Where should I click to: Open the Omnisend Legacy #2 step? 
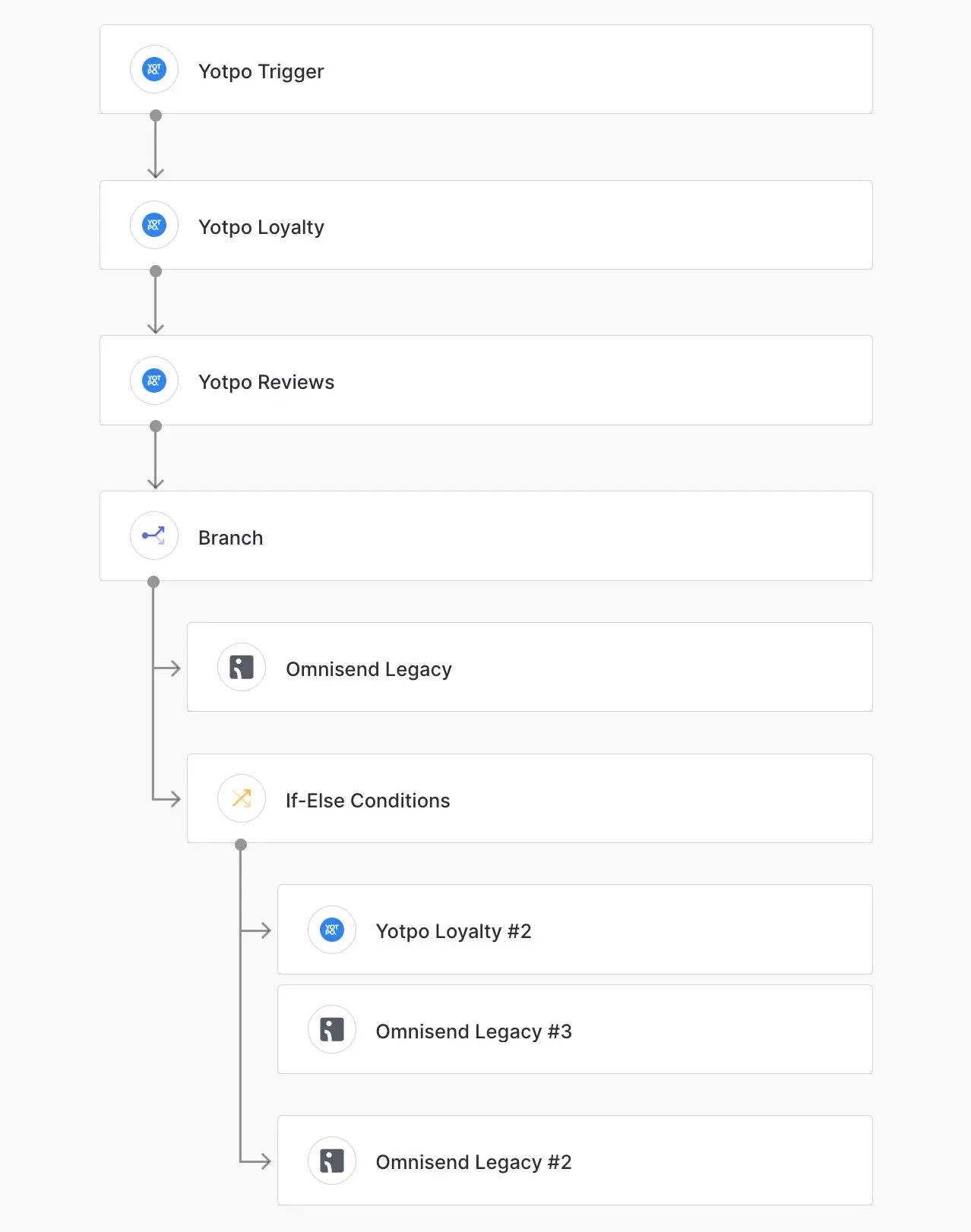(575, 1161)
